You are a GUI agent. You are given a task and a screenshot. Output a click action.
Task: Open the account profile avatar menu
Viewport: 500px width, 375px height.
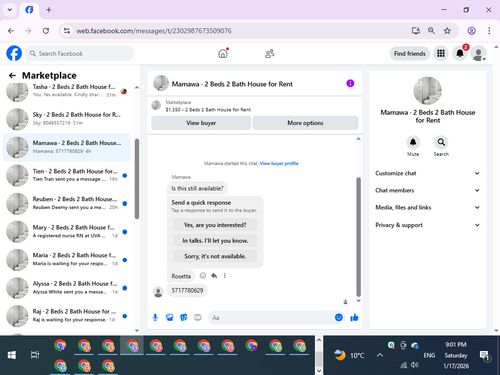(x=478, y=53)
